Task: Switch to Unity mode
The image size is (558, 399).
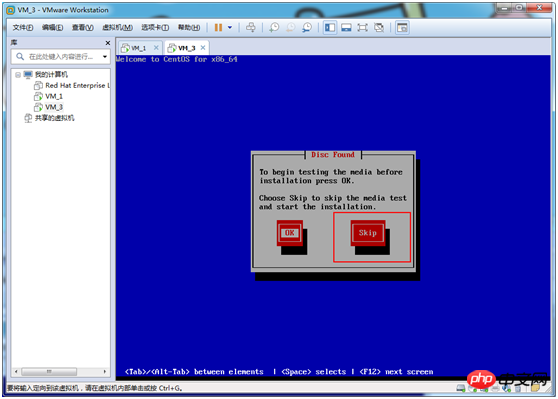Action: pyautogui.click(x=379, y=28)
